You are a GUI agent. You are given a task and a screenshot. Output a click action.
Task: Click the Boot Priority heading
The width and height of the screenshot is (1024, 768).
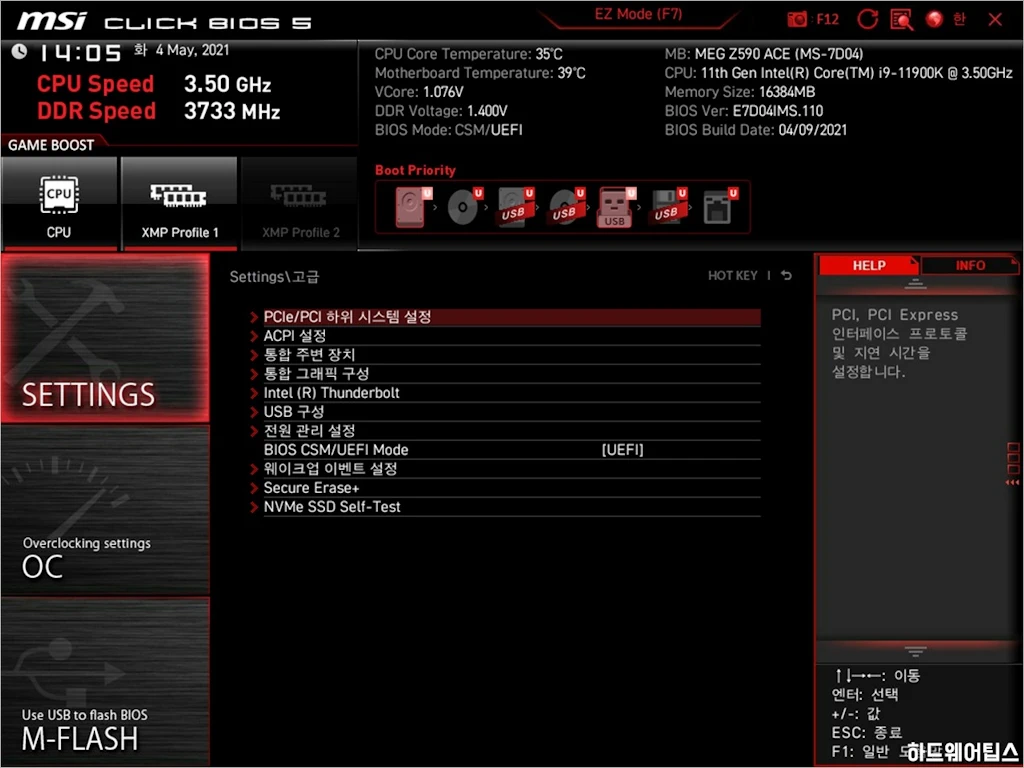415,170
